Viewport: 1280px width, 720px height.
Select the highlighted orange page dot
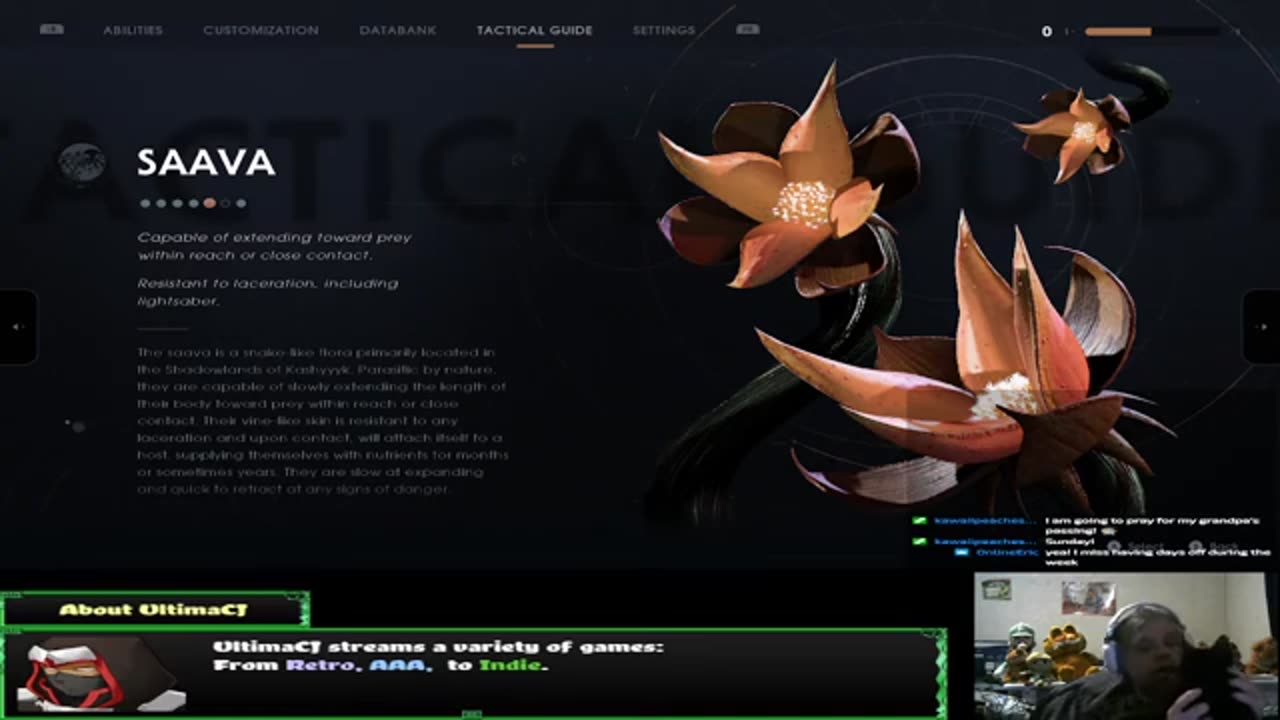point(209,203)
